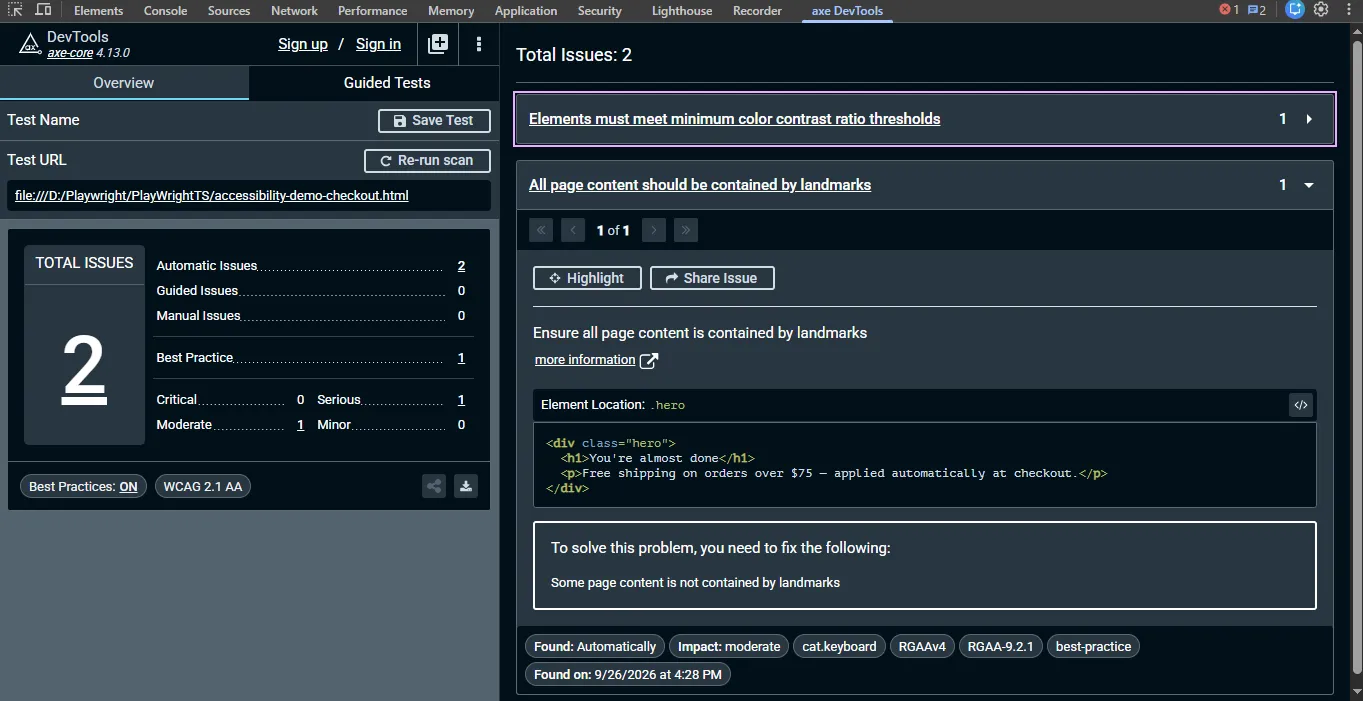Filter by Best Practice count 1
The width and height of the screenshot is (1363, 701).
coord(461,358)
